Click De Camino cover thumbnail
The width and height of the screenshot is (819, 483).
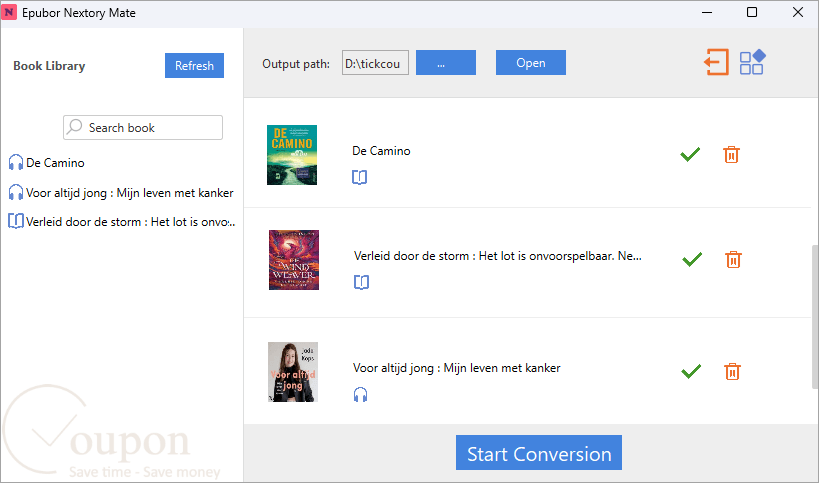coord(292,155)
